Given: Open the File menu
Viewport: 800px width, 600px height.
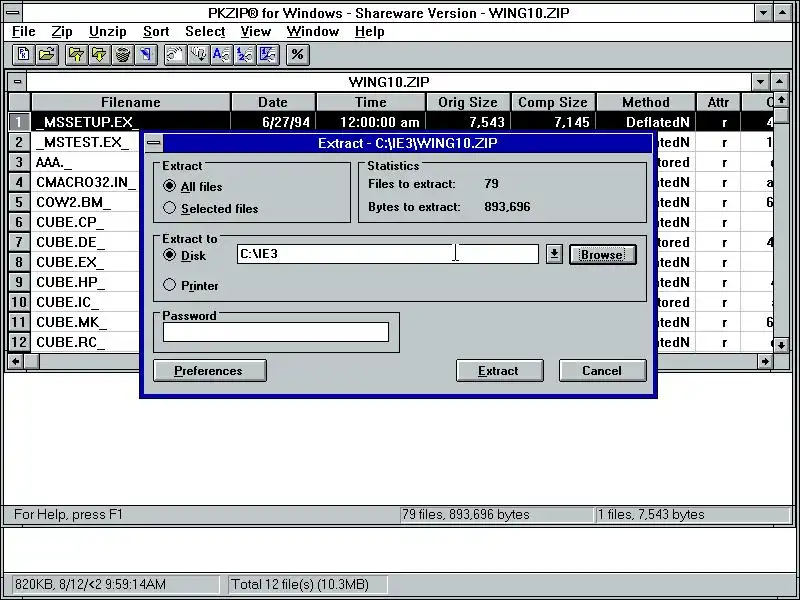Looking at the screenshot, I should click(x=23, y=32).
